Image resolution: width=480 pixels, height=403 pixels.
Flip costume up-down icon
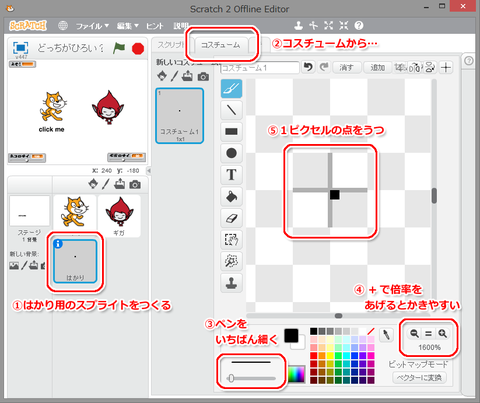[x=430, y=67]
